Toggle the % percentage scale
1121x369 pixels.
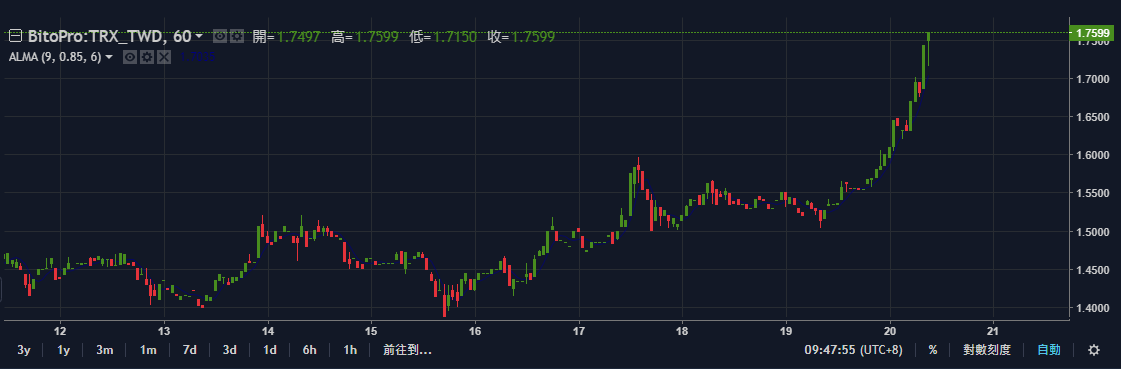coord(933,350)
